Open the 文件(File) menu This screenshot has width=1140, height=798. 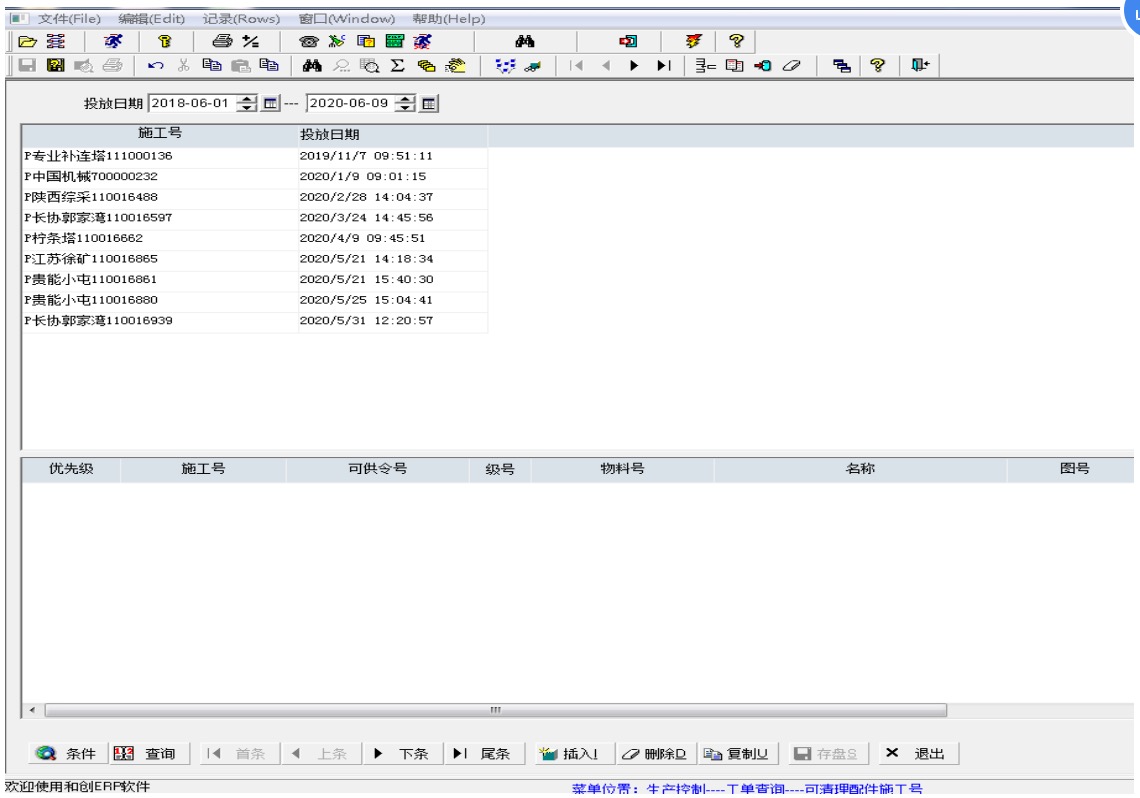[69, 19]
